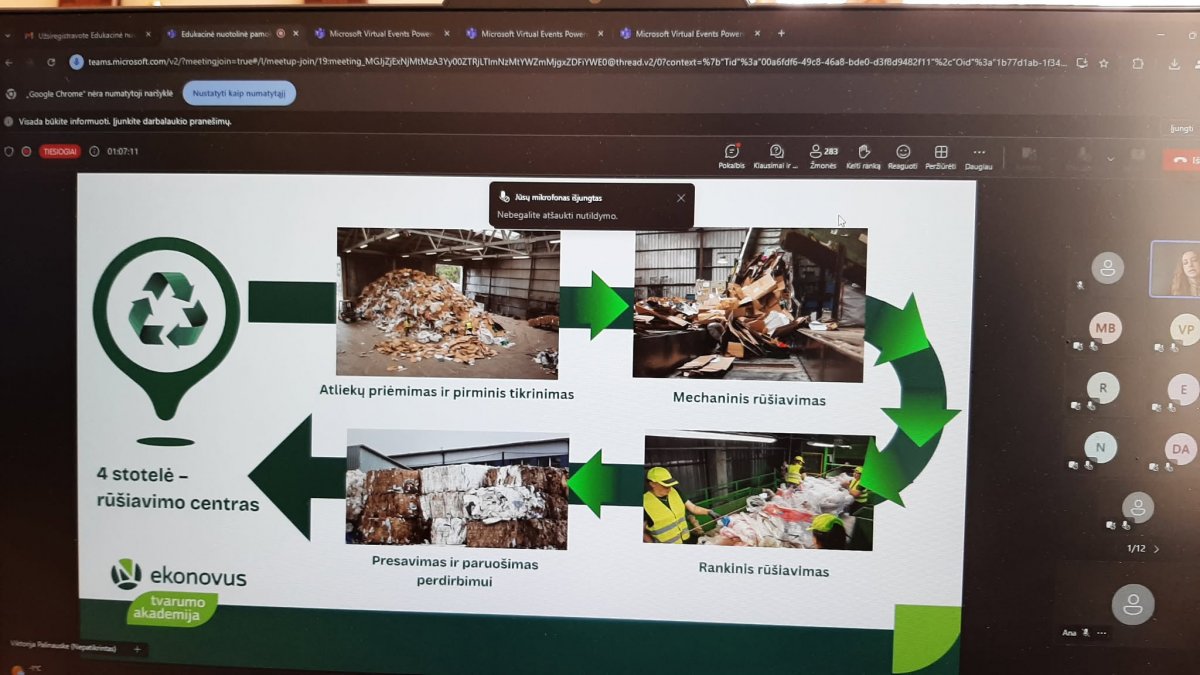The image size is (1200, 675).
Task: Open the Daugiau more options menu
Action: (x=978, y=155)
